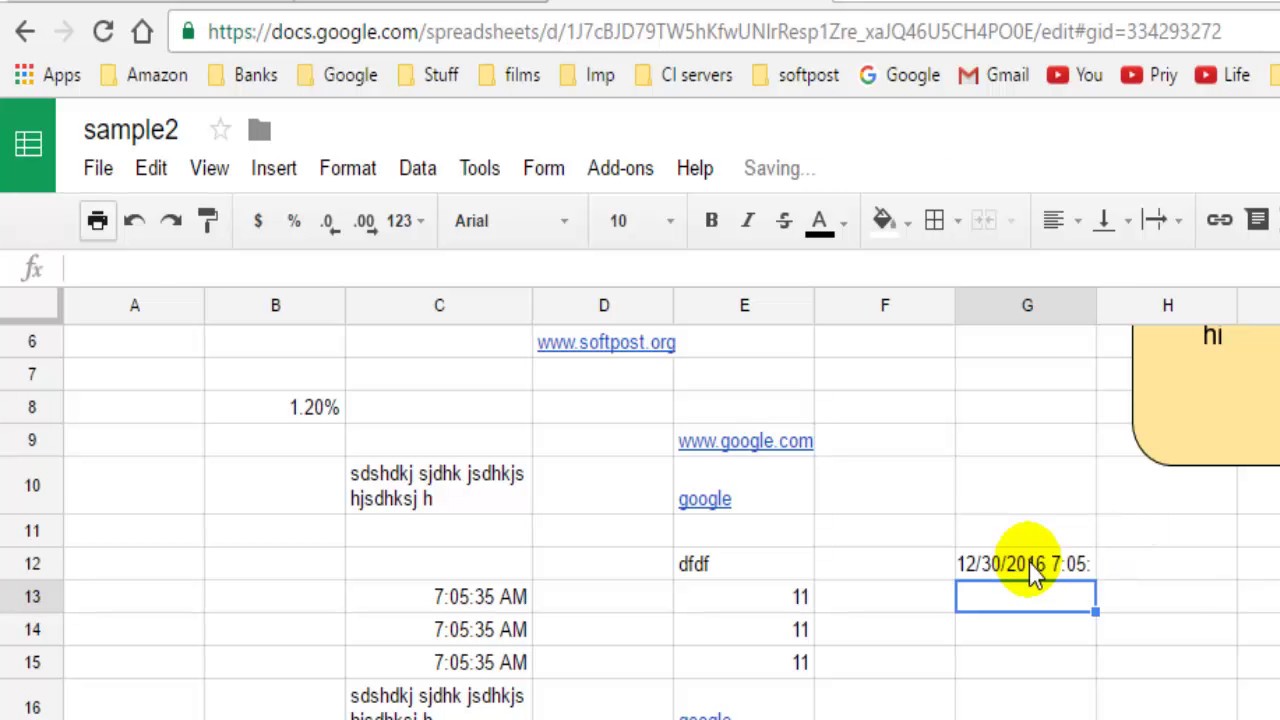Rename the sample2 document title
The width and height of the screenshot is (1280, 720).
[x=130, y=130]
